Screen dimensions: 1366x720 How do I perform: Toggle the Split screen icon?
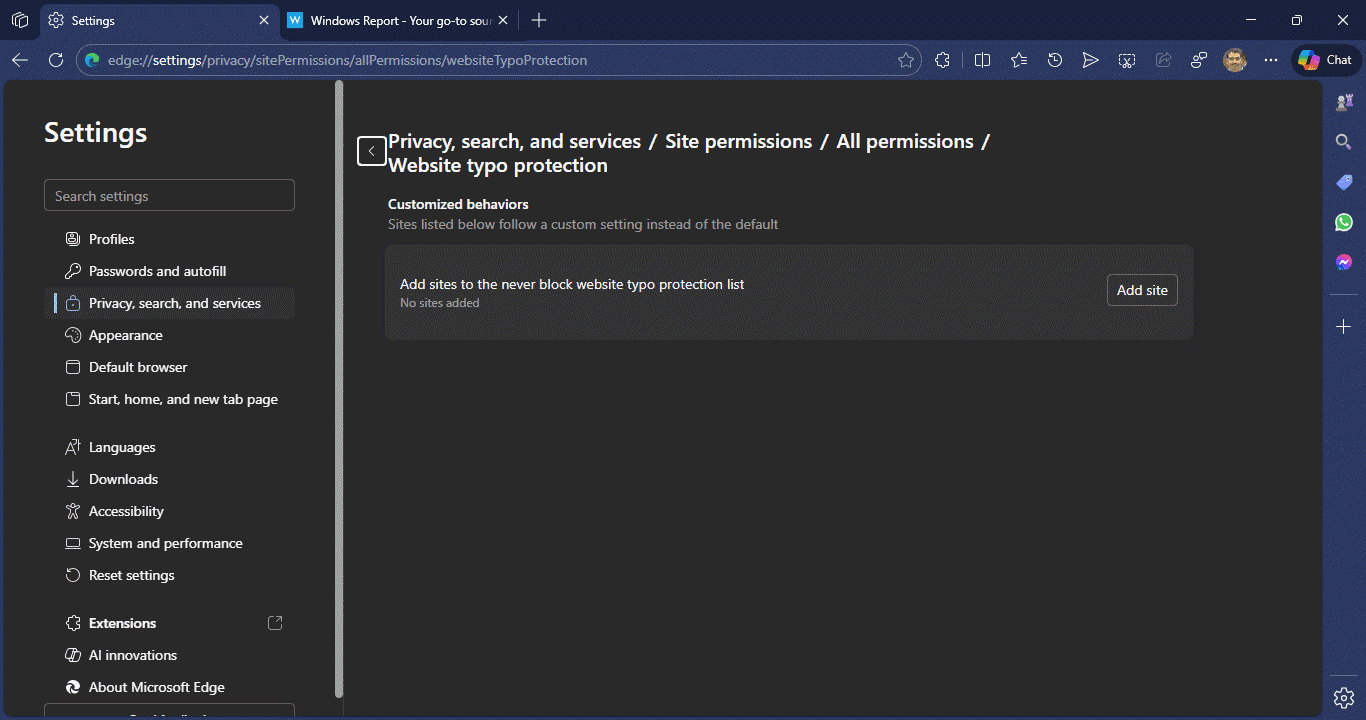tap(982, 60)
